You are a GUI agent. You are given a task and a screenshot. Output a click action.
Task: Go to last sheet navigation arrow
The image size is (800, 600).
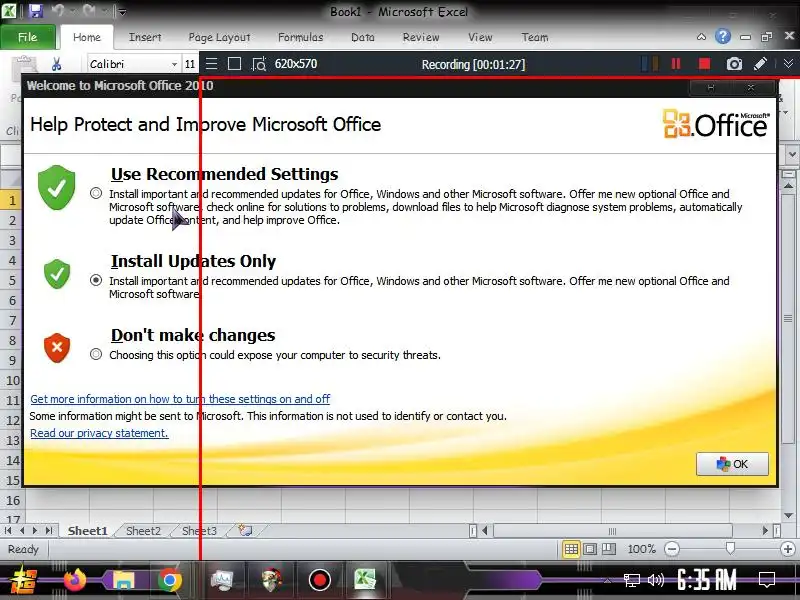49,531
